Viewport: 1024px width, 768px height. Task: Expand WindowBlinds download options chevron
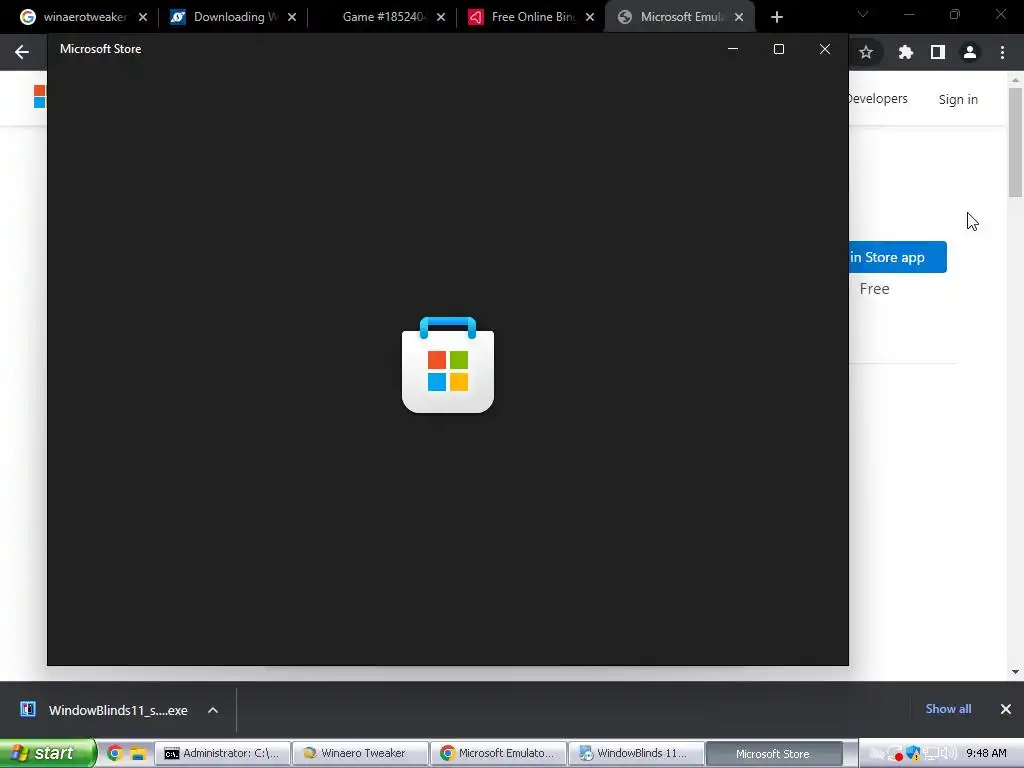pyautogui.click(x=213, y=710)
